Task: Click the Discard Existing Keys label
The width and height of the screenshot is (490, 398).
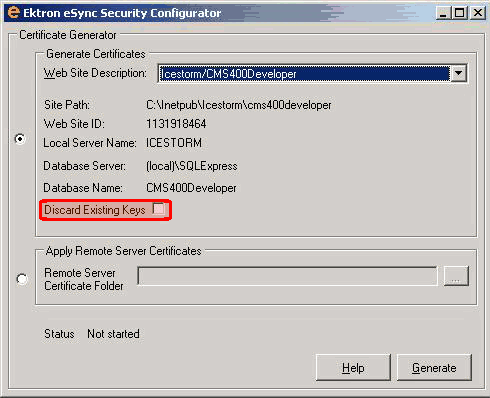Action: coord(95,210)
